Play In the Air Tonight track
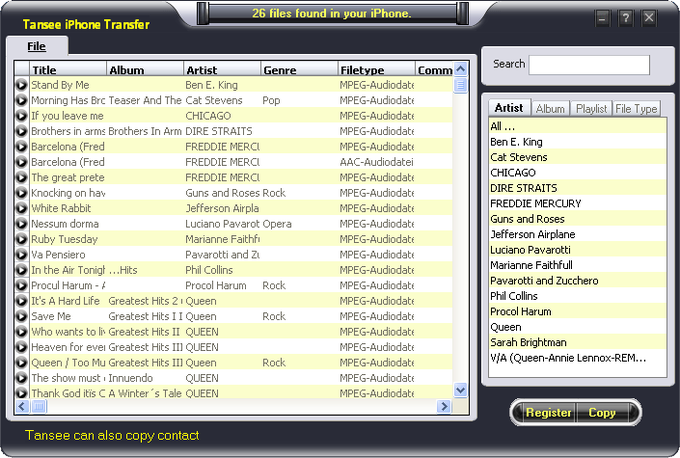Viewport: 680px width, 458px height. 21,270
